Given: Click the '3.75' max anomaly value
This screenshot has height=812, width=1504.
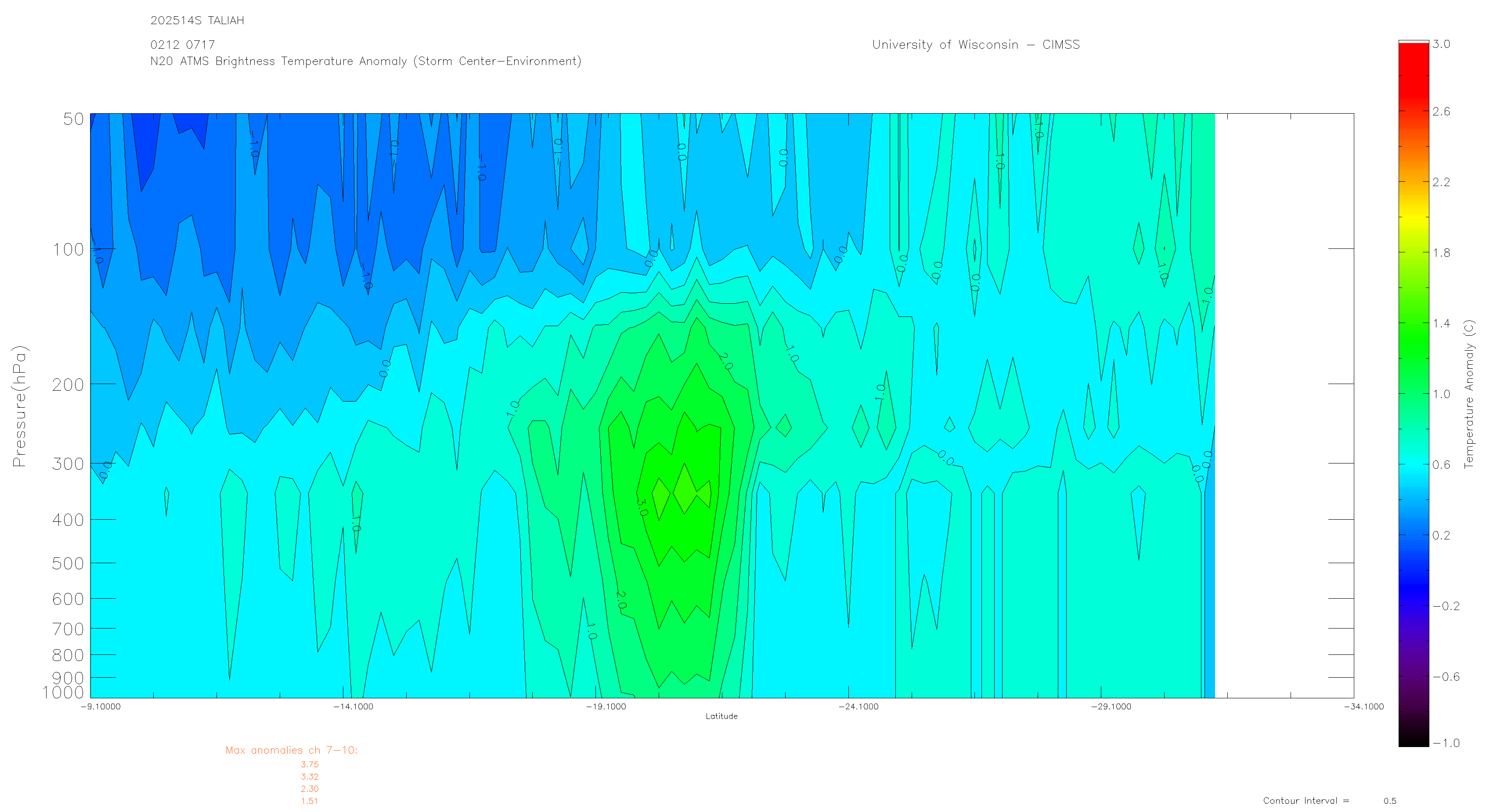Looking at the screenshot, I should (310, 765).
